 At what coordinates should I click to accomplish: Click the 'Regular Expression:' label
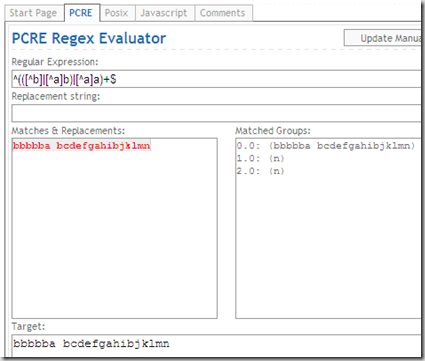(55, 62)
